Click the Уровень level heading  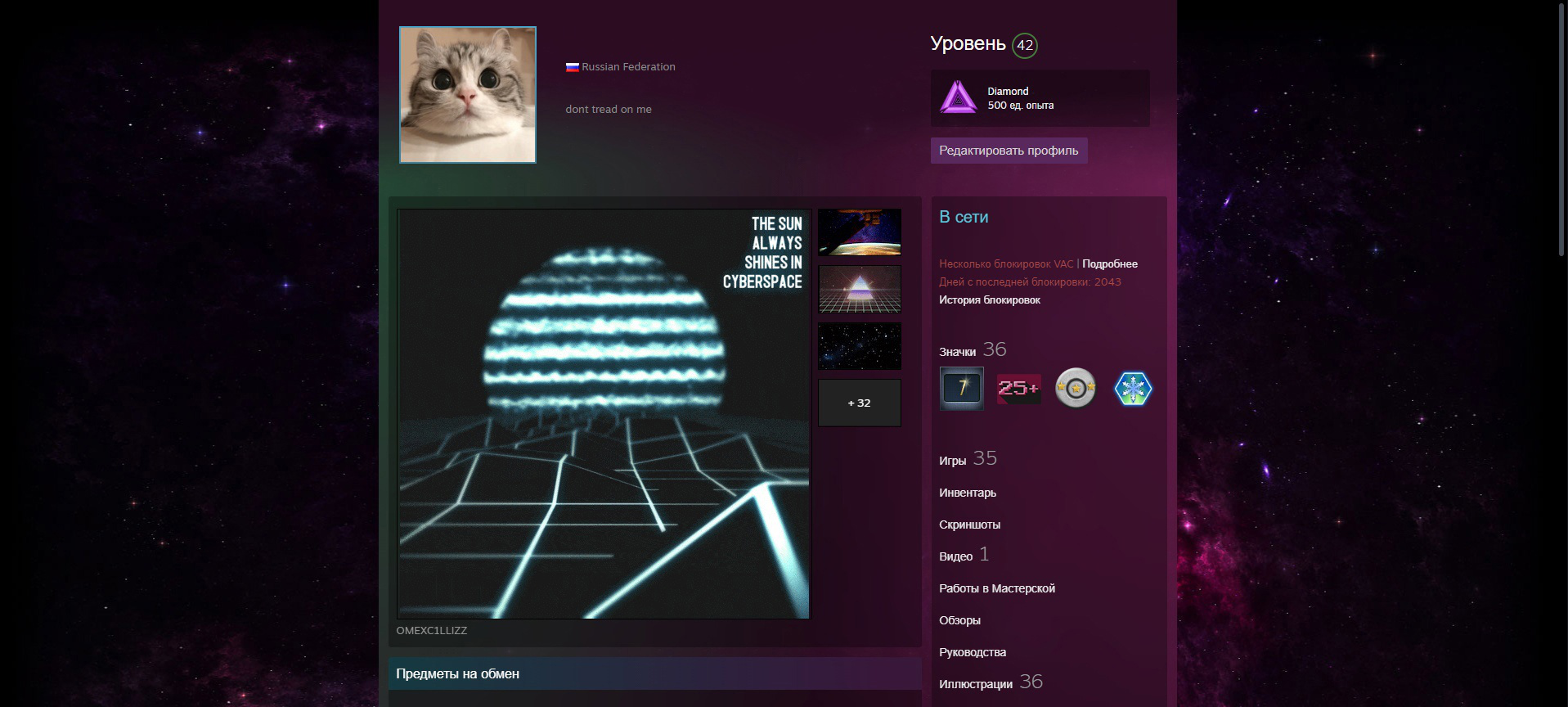(x=968, y=44)
